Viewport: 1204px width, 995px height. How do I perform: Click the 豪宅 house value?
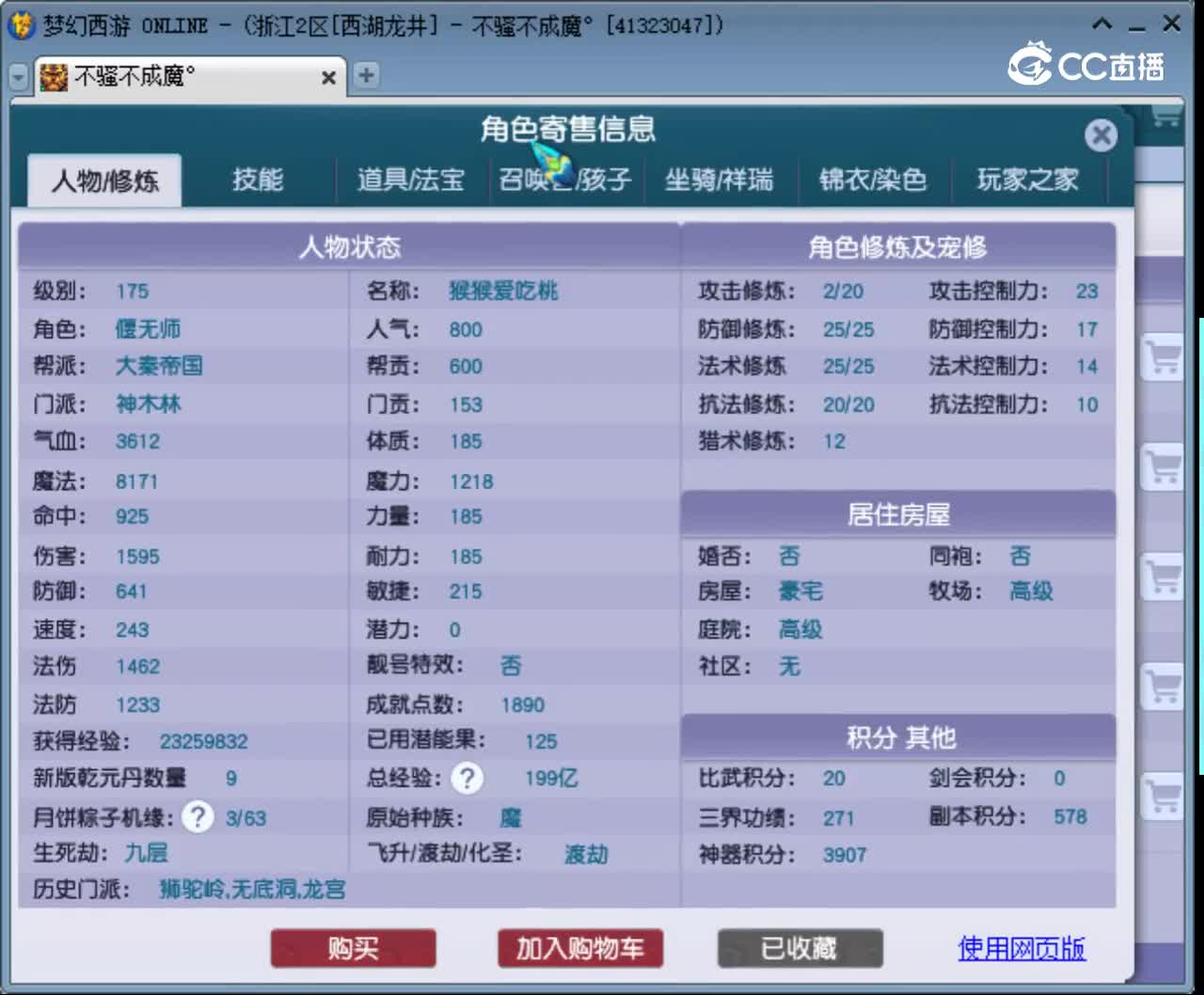coord(800,592)
